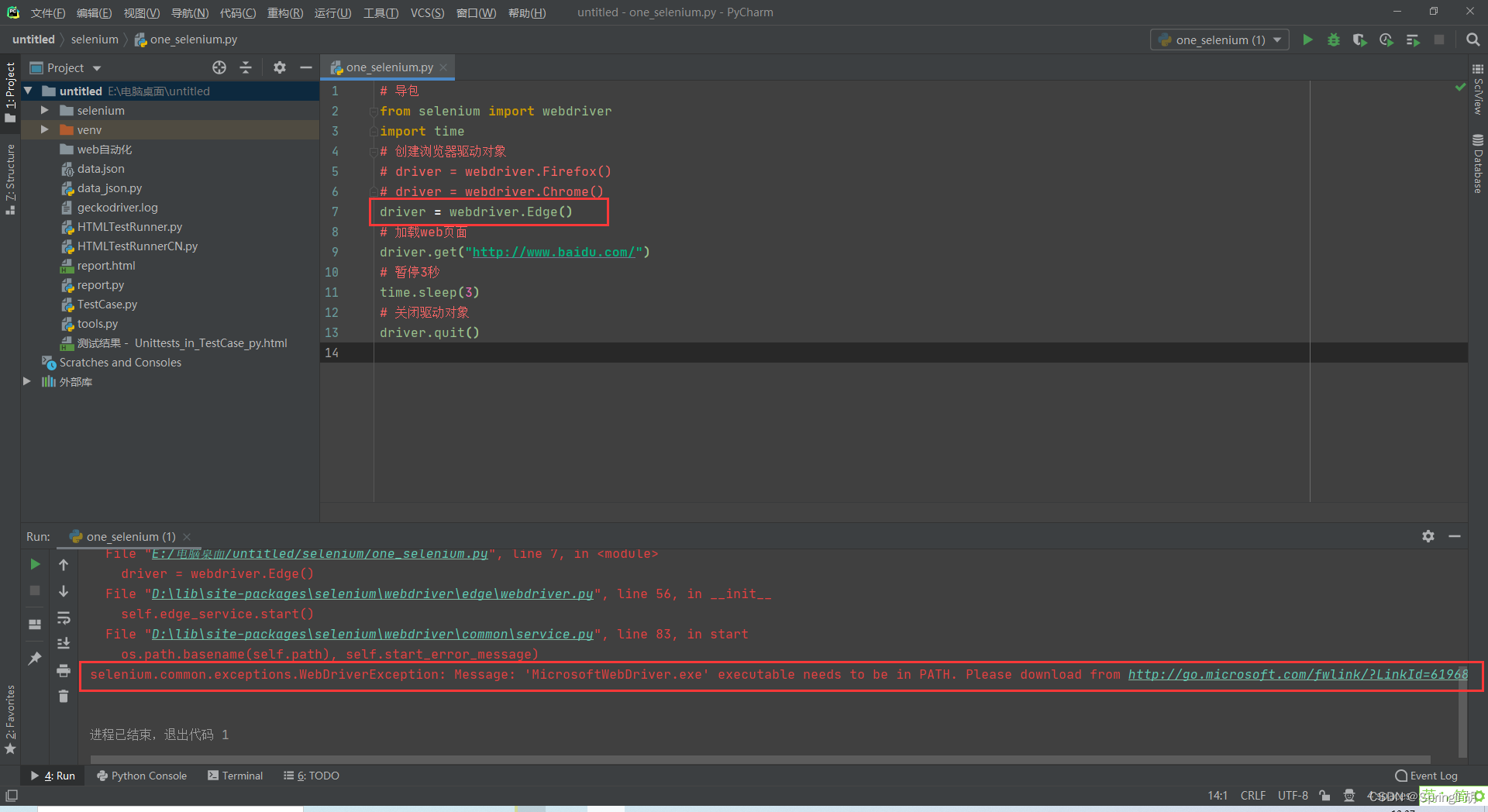Open Search Everywhere magnifier icon
The width and height of the screenshot is (1488, 812).
1473,40
